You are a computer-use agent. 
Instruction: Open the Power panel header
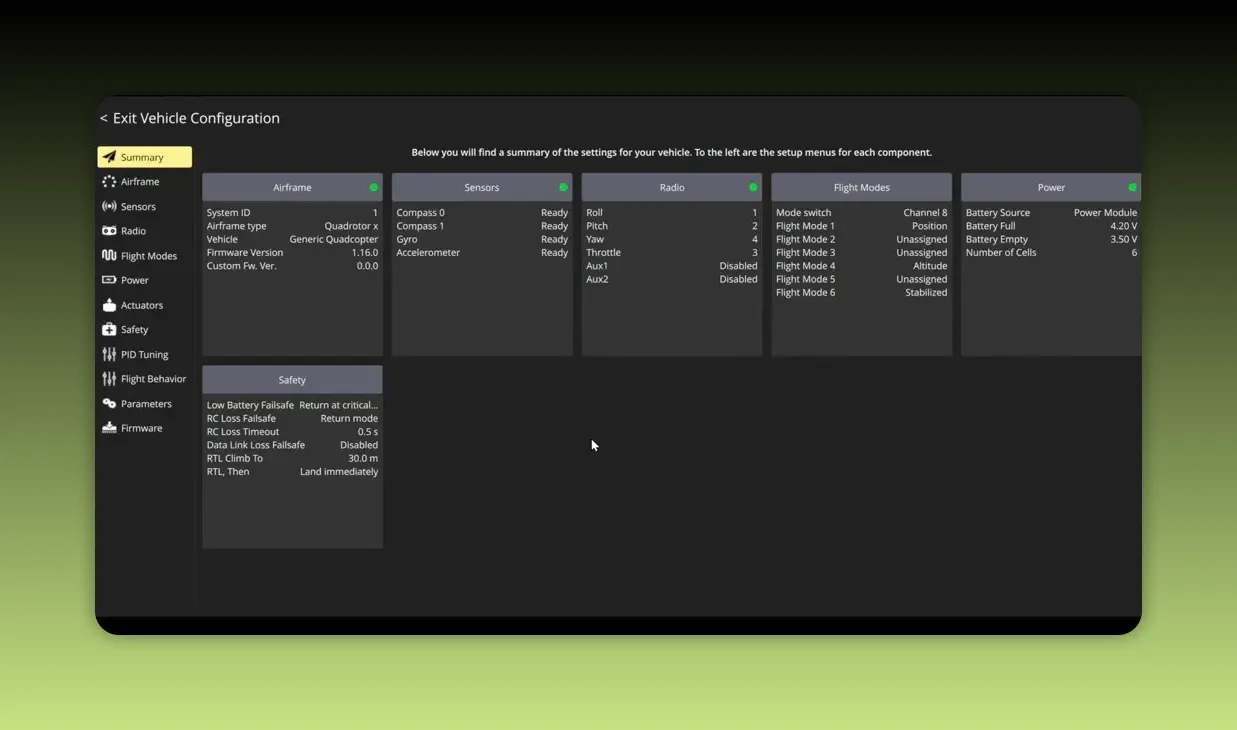(x=1051, y=187)
